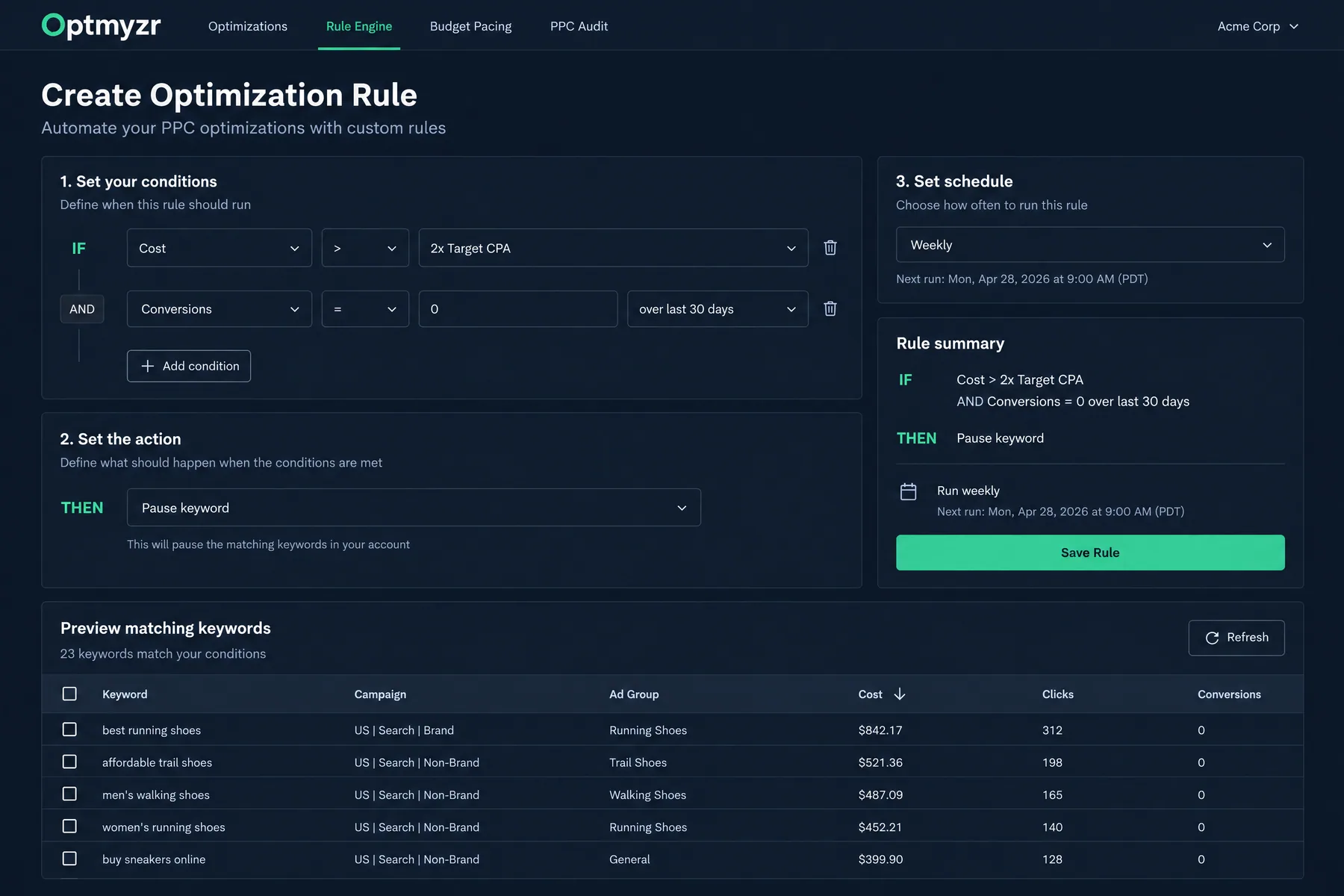Open the greater-than operator dropdown
The image size is (1344, 896).
pos(365,248)
